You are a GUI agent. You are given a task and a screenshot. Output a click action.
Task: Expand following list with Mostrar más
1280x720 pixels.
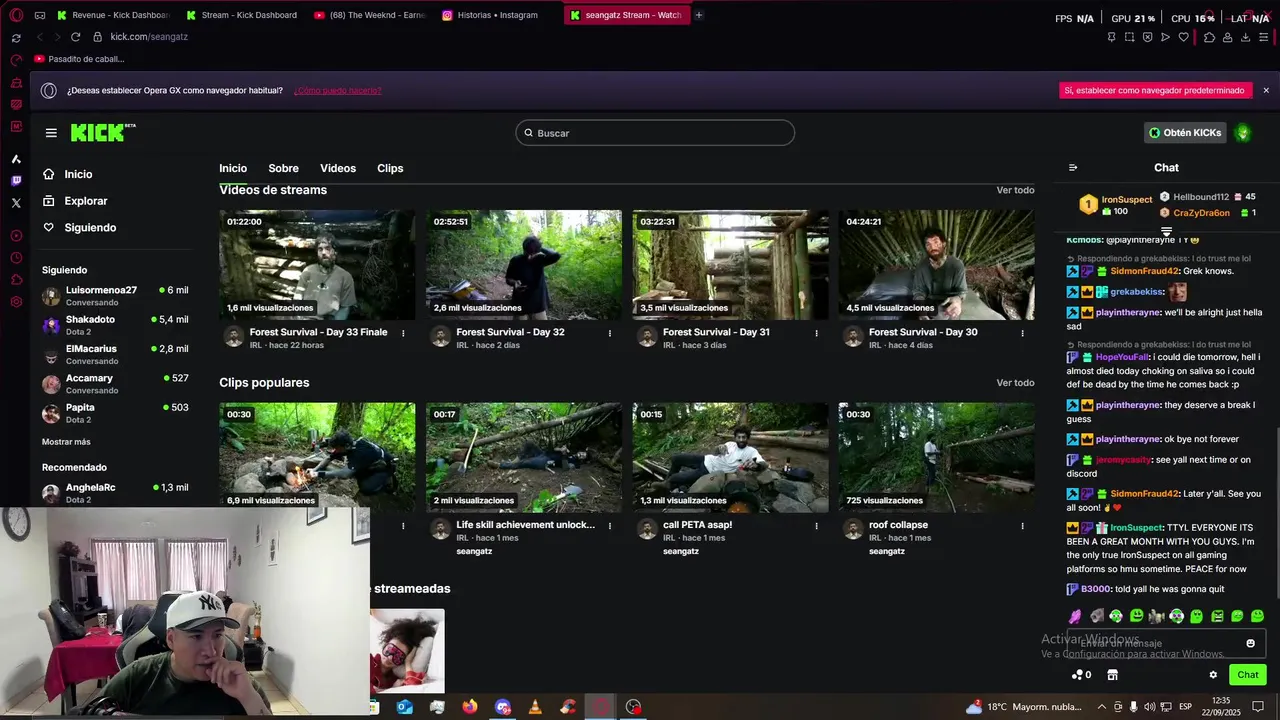click(x=66, y=442)
